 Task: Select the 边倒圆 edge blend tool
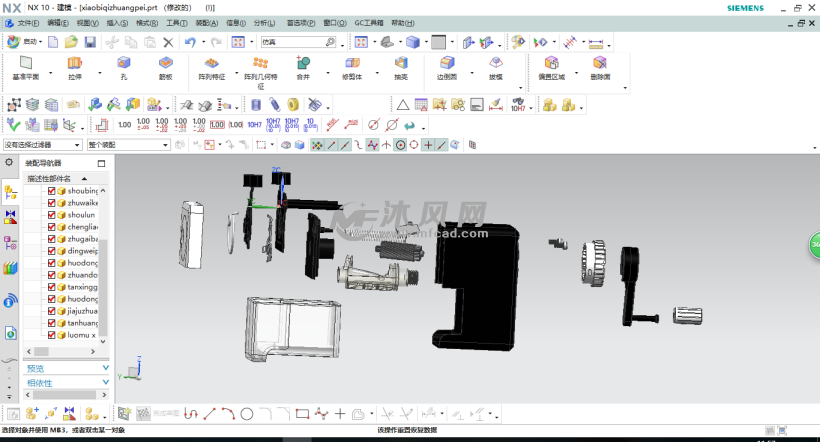[447, 68]
